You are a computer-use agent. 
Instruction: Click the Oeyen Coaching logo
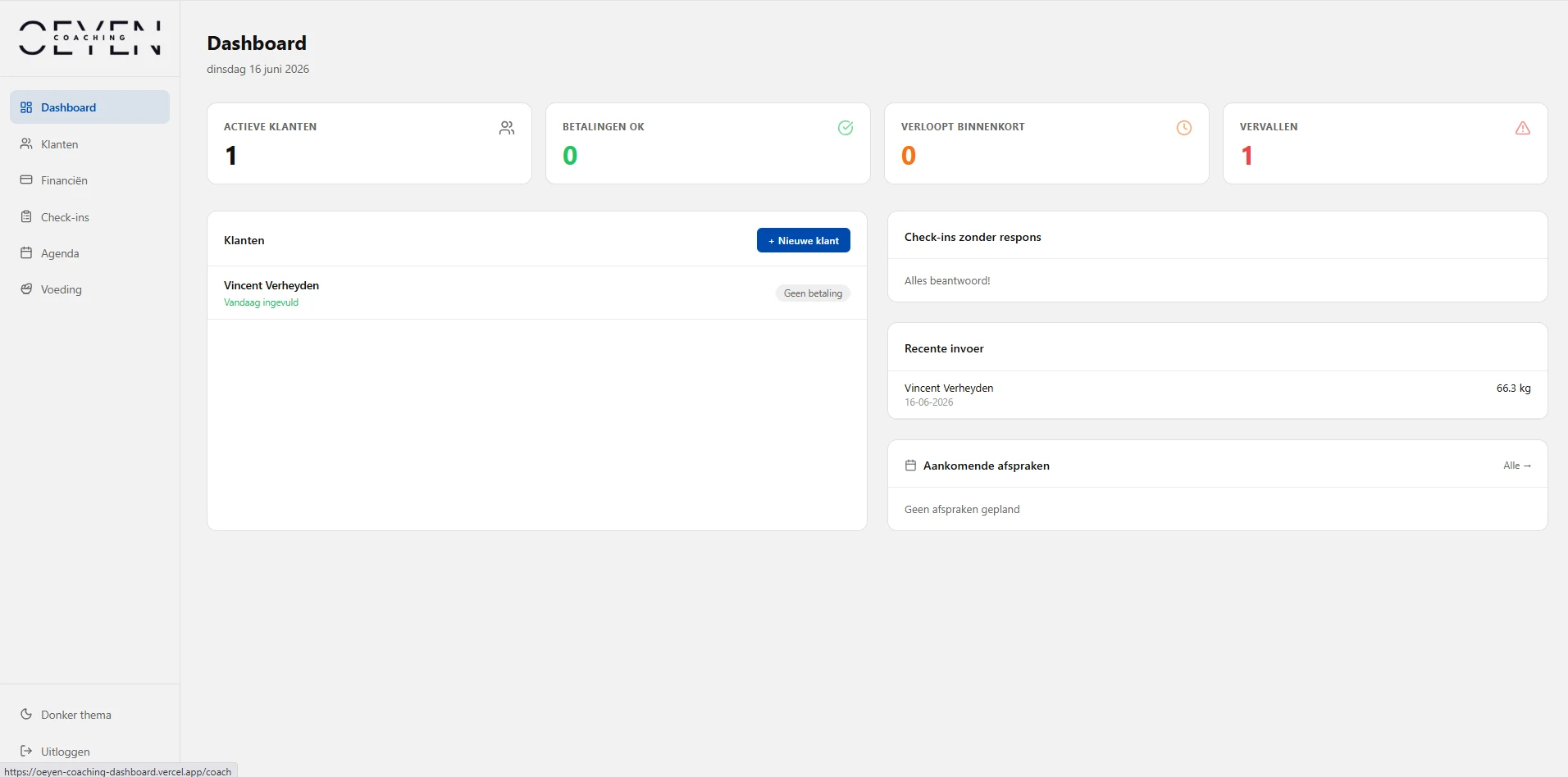coord(89,38)
